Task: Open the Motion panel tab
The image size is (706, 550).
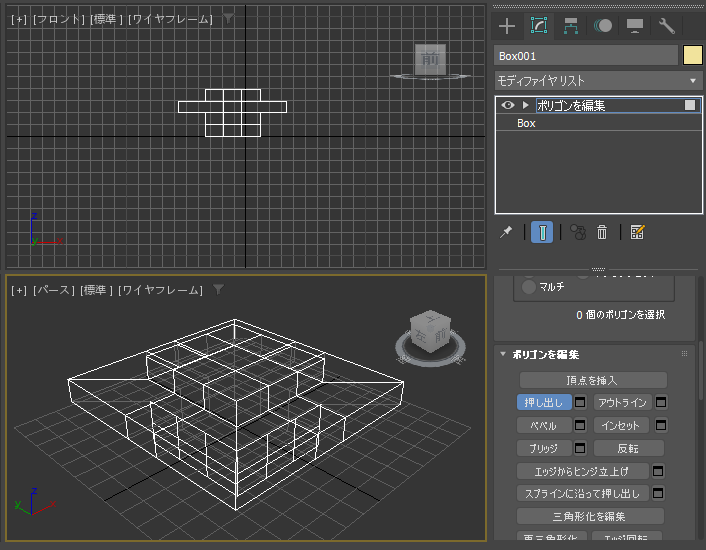Action: [x=603, y=26]
